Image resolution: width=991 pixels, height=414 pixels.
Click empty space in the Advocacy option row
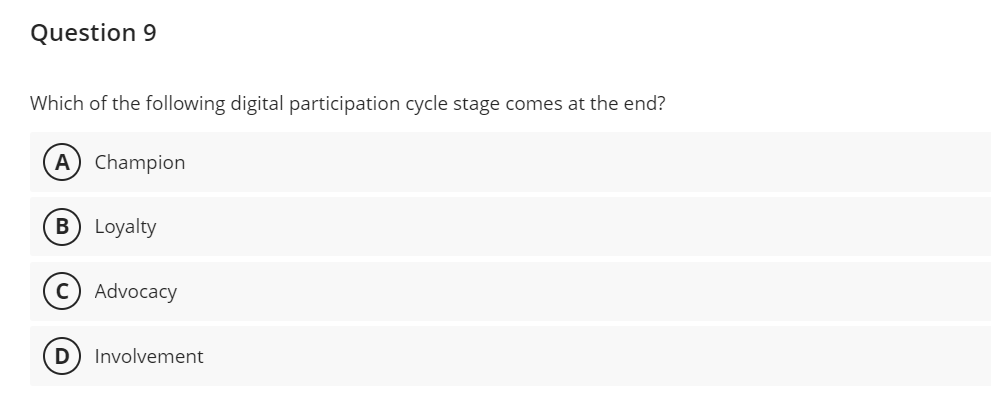tap(600, 291)
